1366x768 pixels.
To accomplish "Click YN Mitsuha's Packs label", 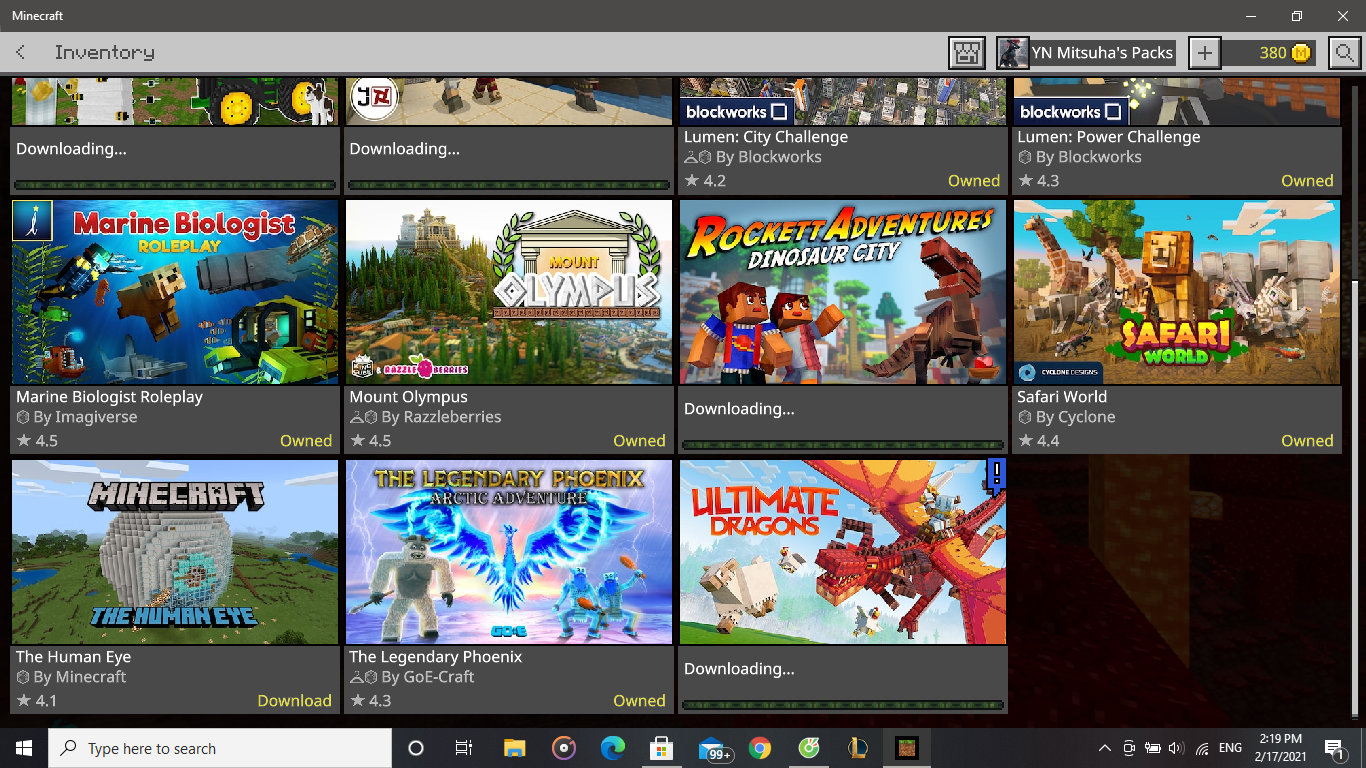I will point(1103,53).
